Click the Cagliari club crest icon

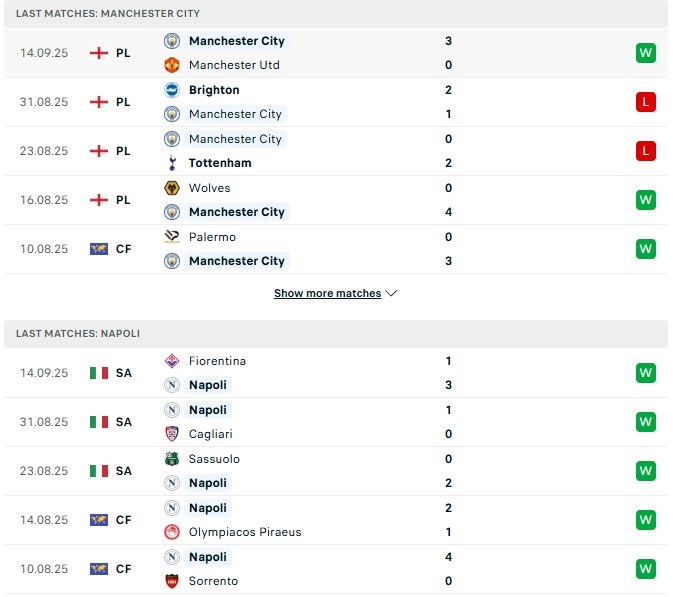(x=171, y=434)
